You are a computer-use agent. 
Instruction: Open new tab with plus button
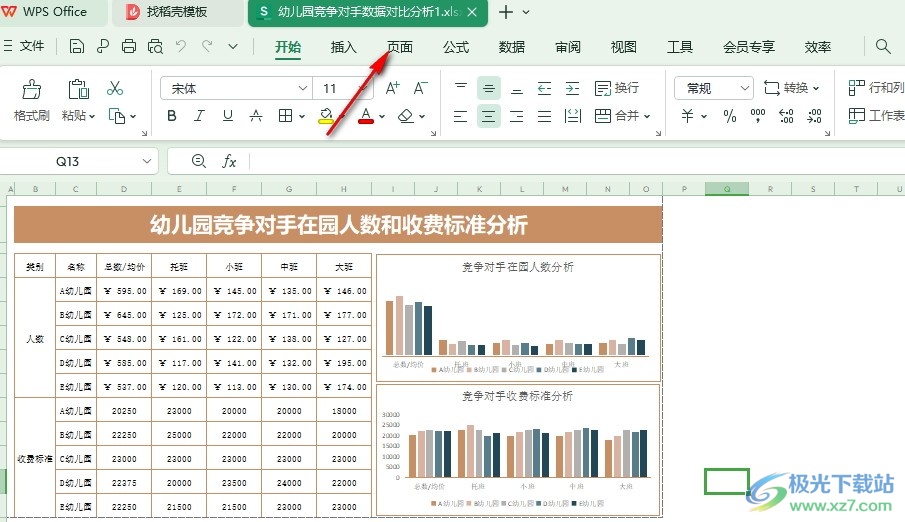pyautogui.click(x=506, y=12)
